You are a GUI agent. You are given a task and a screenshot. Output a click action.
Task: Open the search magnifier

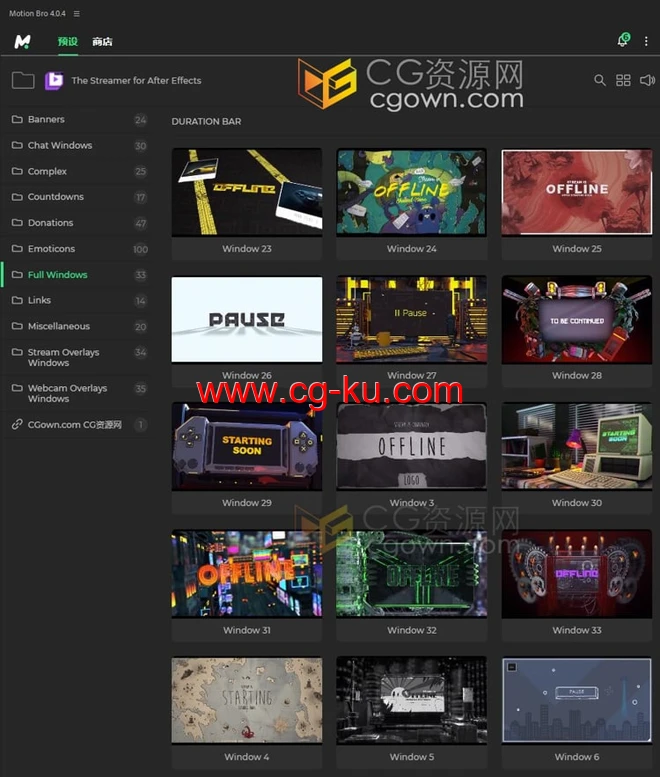click(600, 80)
